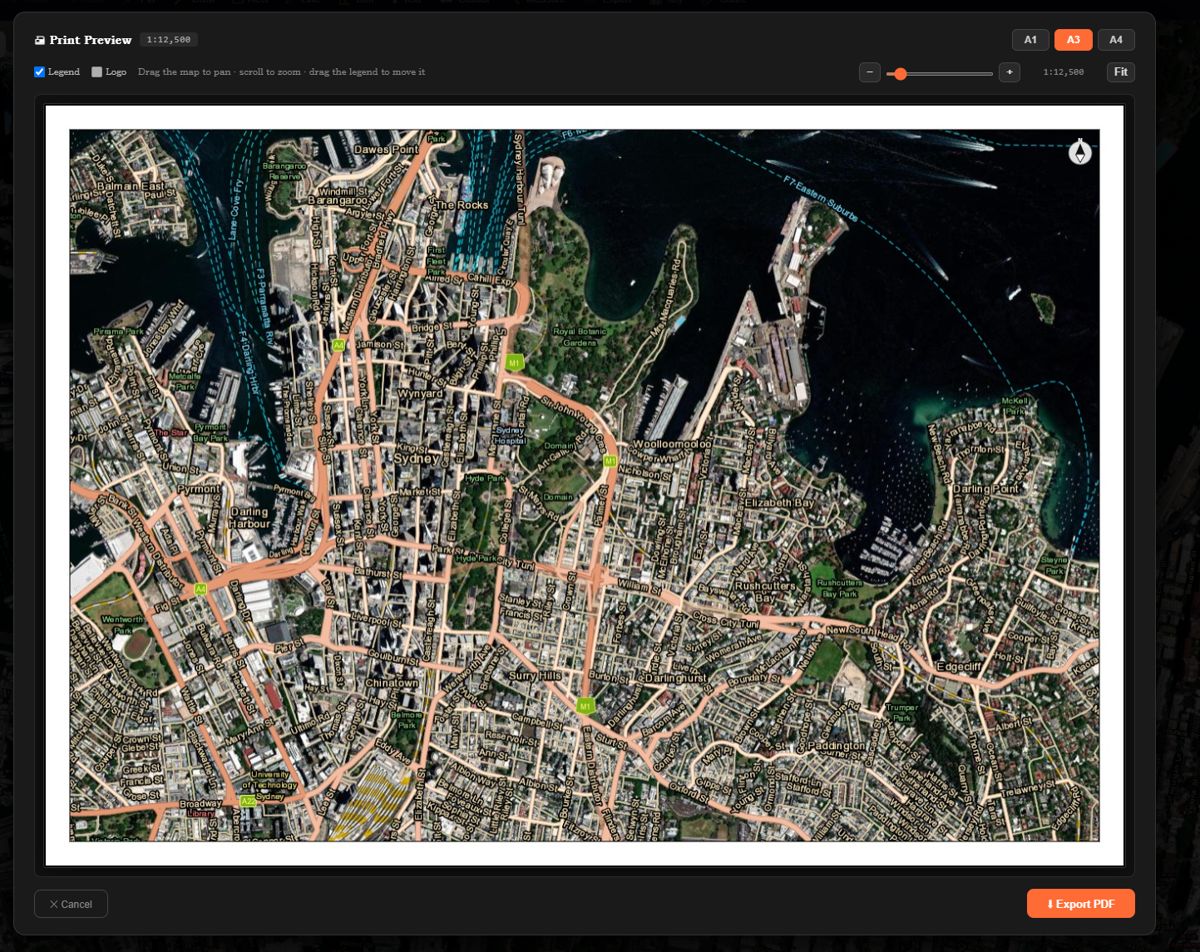The image size is (1200, 952).
Task: Click the north arrow compass on map
Action: [1080, 152]
